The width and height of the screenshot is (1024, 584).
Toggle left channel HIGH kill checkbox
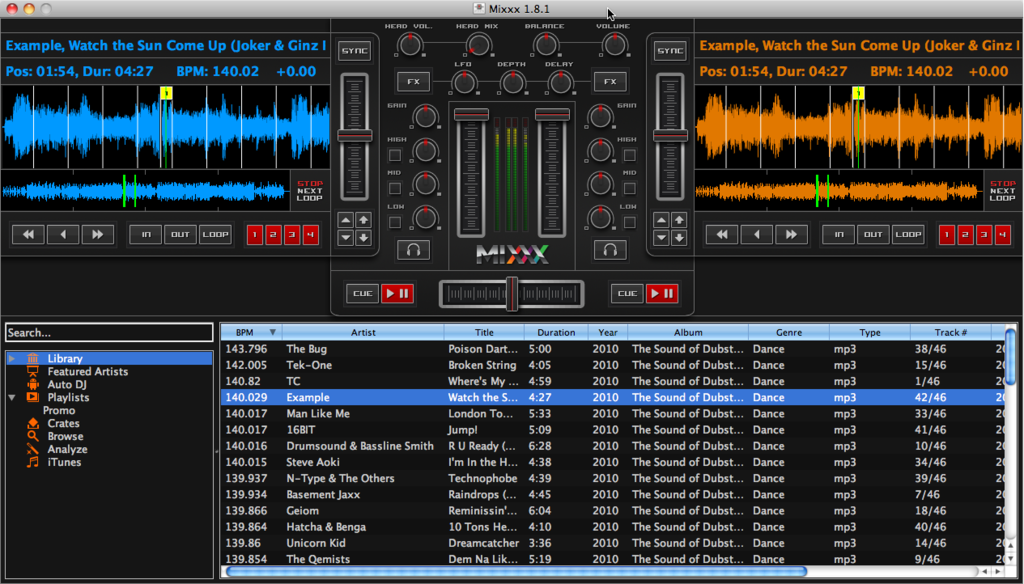394,155
